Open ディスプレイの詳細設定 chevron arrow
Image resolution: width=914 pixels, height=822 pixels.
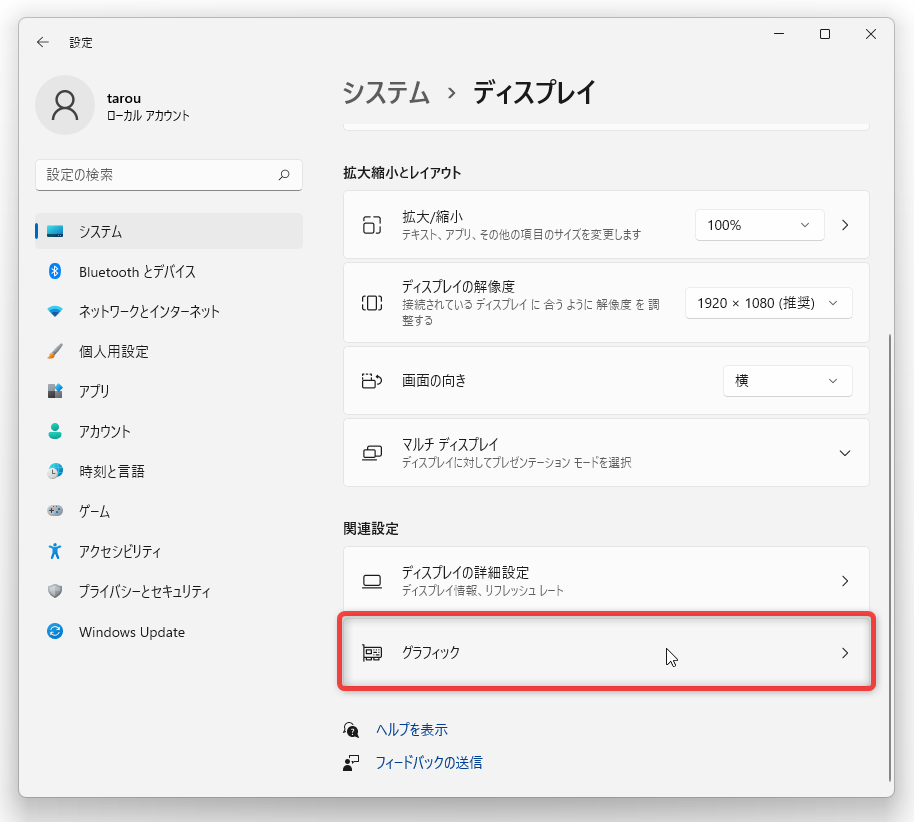(x=845, y=581)
